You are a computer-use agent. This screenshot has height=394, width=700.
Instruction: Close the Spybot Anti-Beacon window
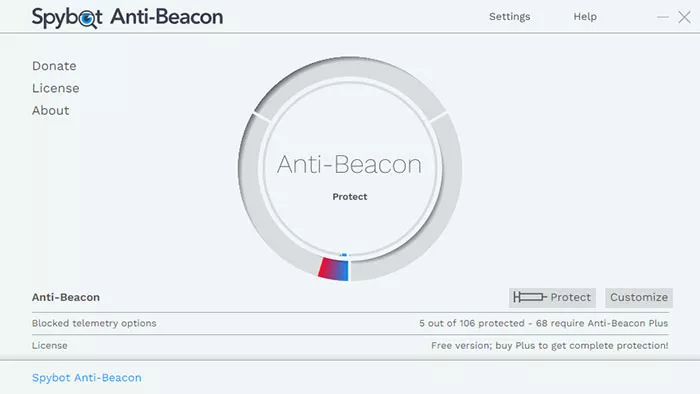coord(684,17)
